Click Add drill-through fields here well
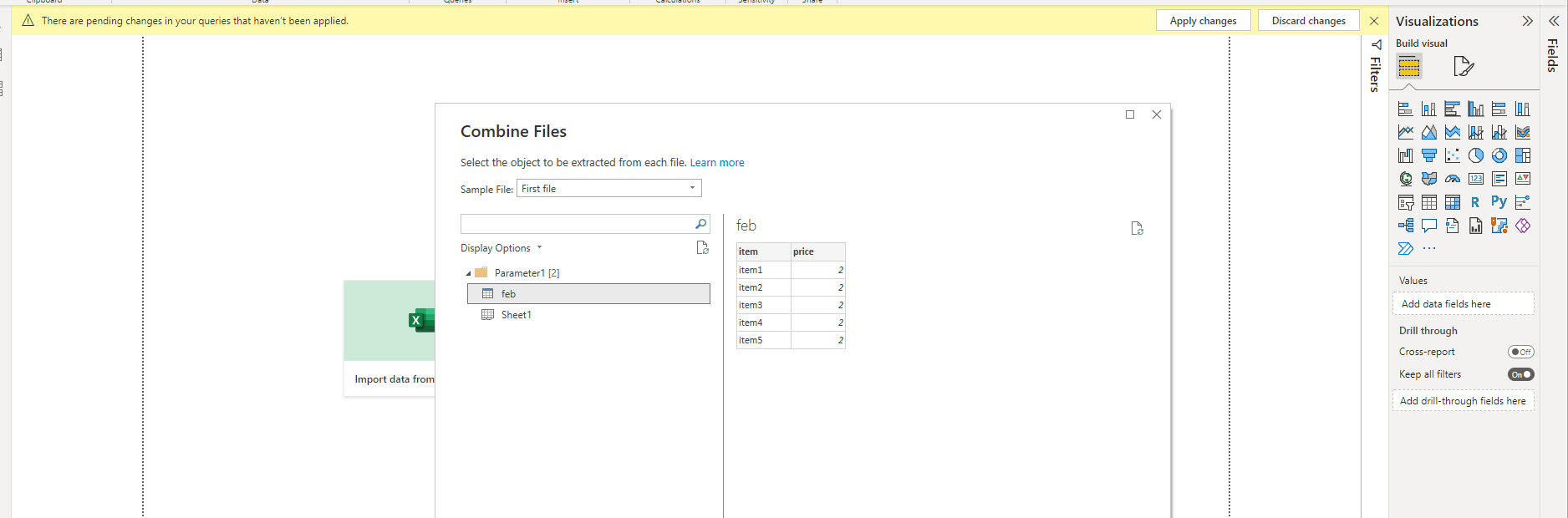The image size is (1568, 518). [1463, 401]
